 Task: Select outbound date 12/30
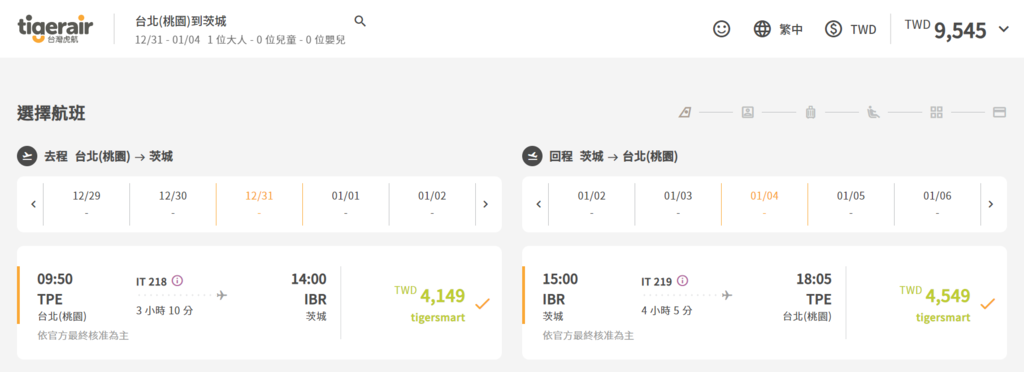[173, 204]
